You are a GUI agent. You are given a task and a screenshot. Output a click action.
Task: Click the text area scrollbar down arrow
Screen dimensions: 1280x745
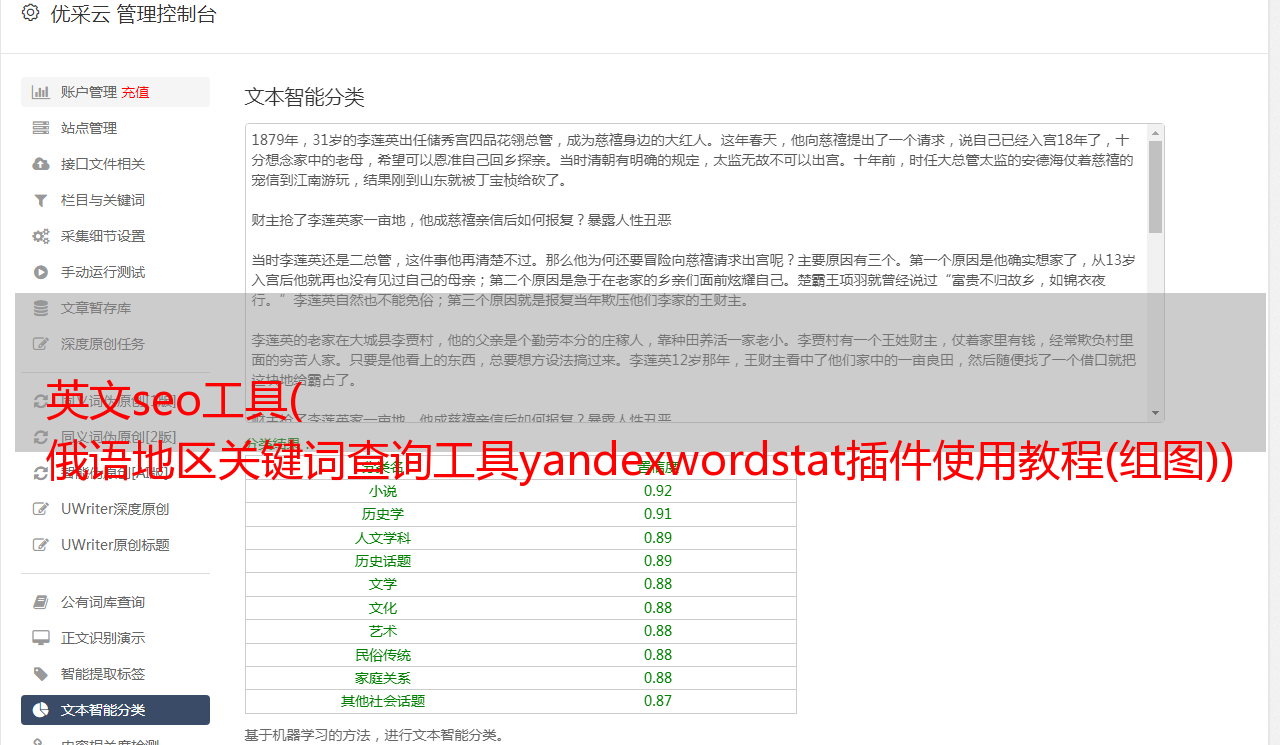point(1156,413)
